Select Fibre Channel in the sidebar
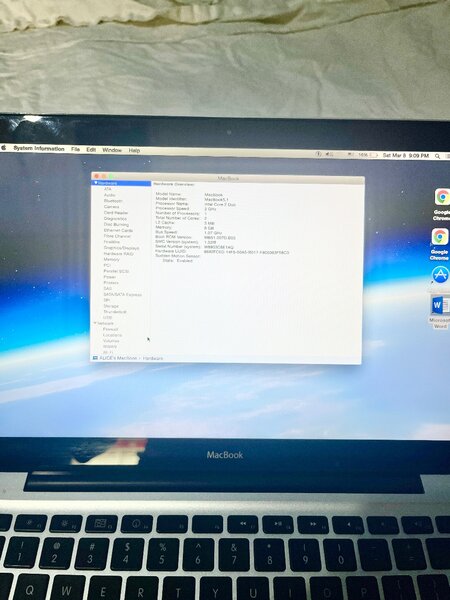 (117, 236)
